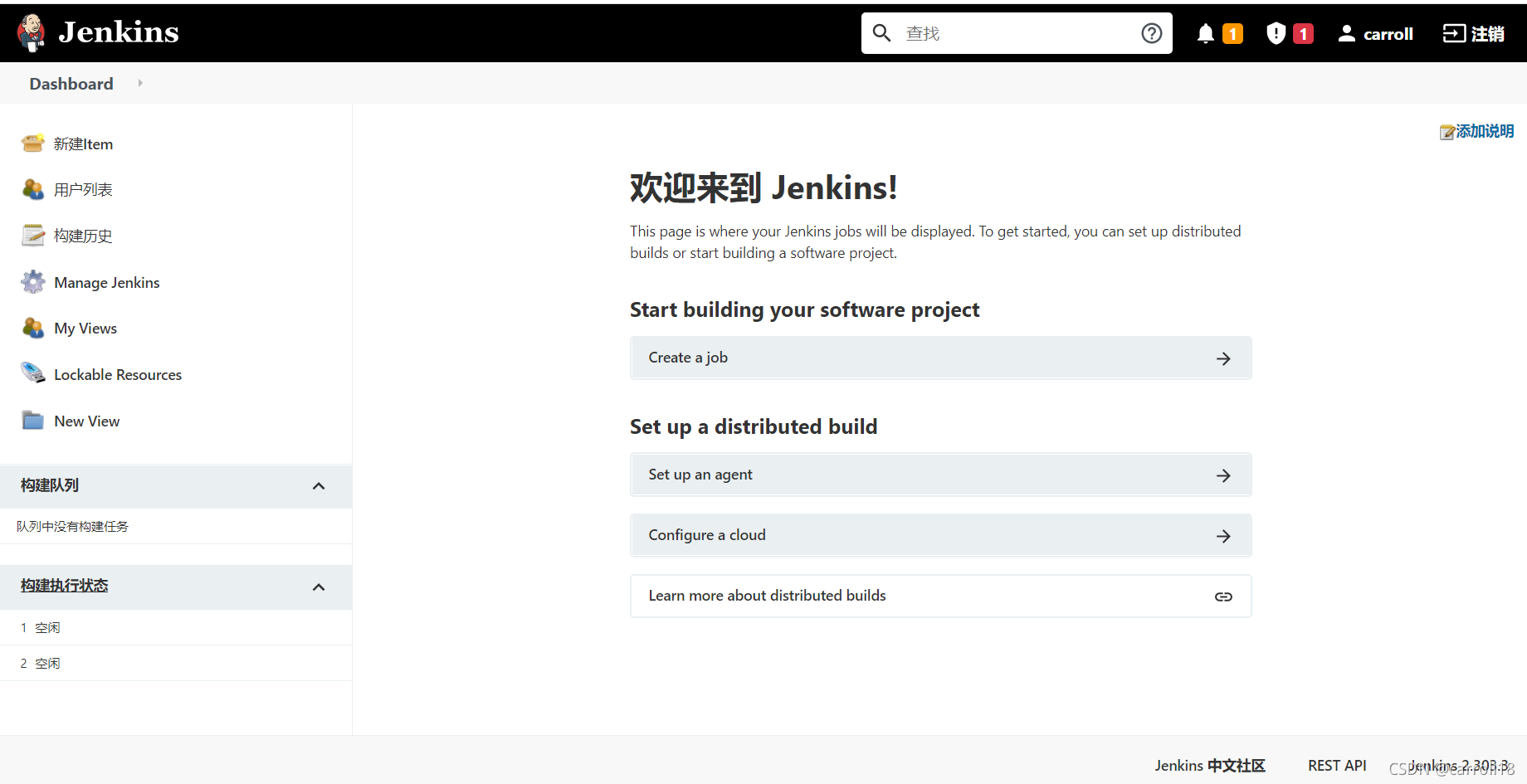
Task: Collapse the 构建执行状态 panel
Action: [x=319, y=587]
